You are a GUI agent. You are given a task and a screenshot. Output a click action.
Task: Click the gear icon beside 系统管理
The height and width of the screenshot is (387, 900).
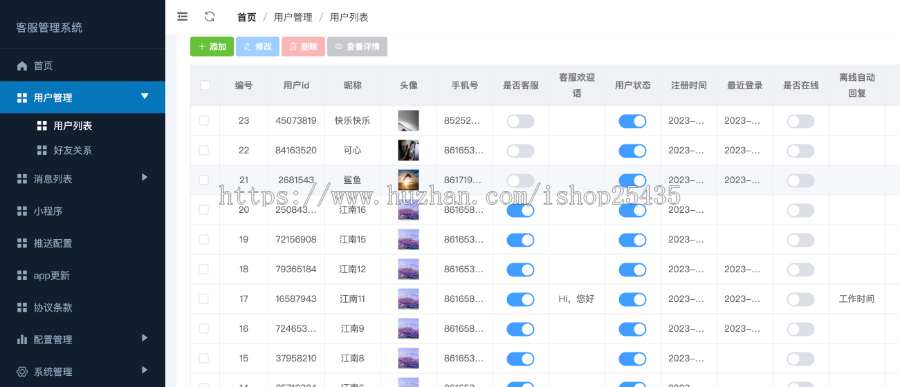point(22,371)
